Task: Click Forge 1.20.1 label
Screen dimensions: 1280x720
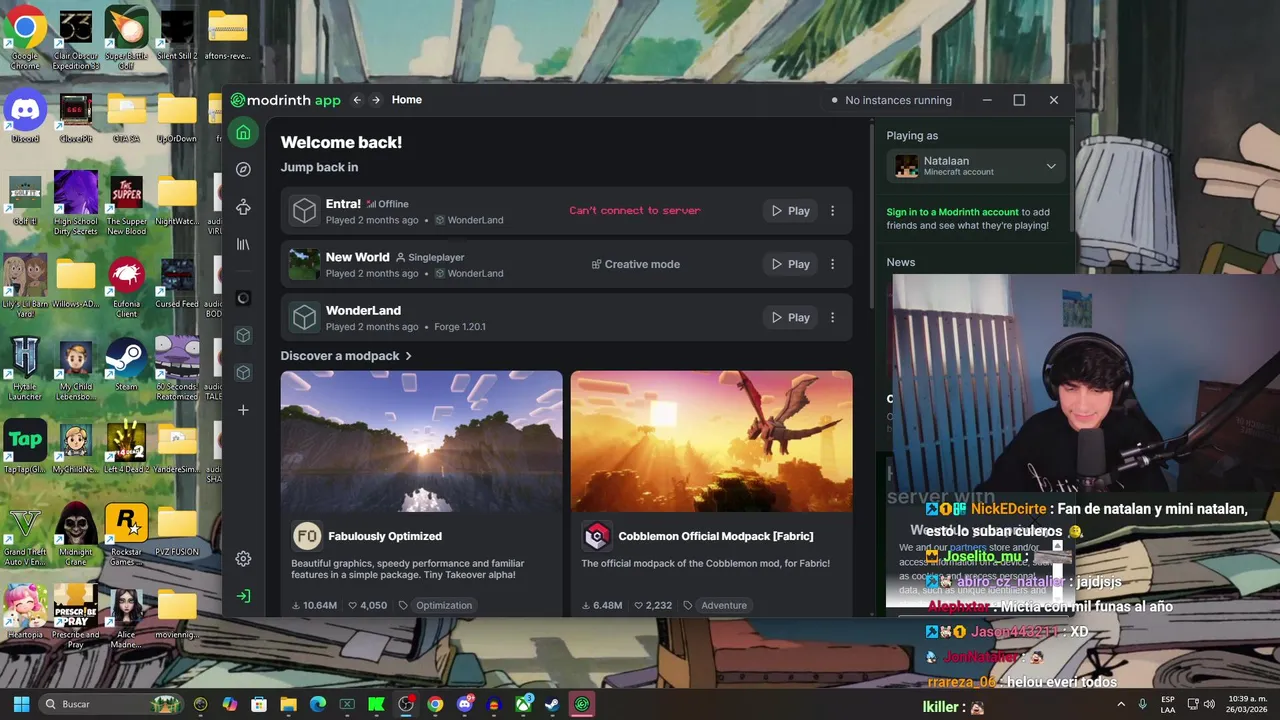Action: [460, 327]
